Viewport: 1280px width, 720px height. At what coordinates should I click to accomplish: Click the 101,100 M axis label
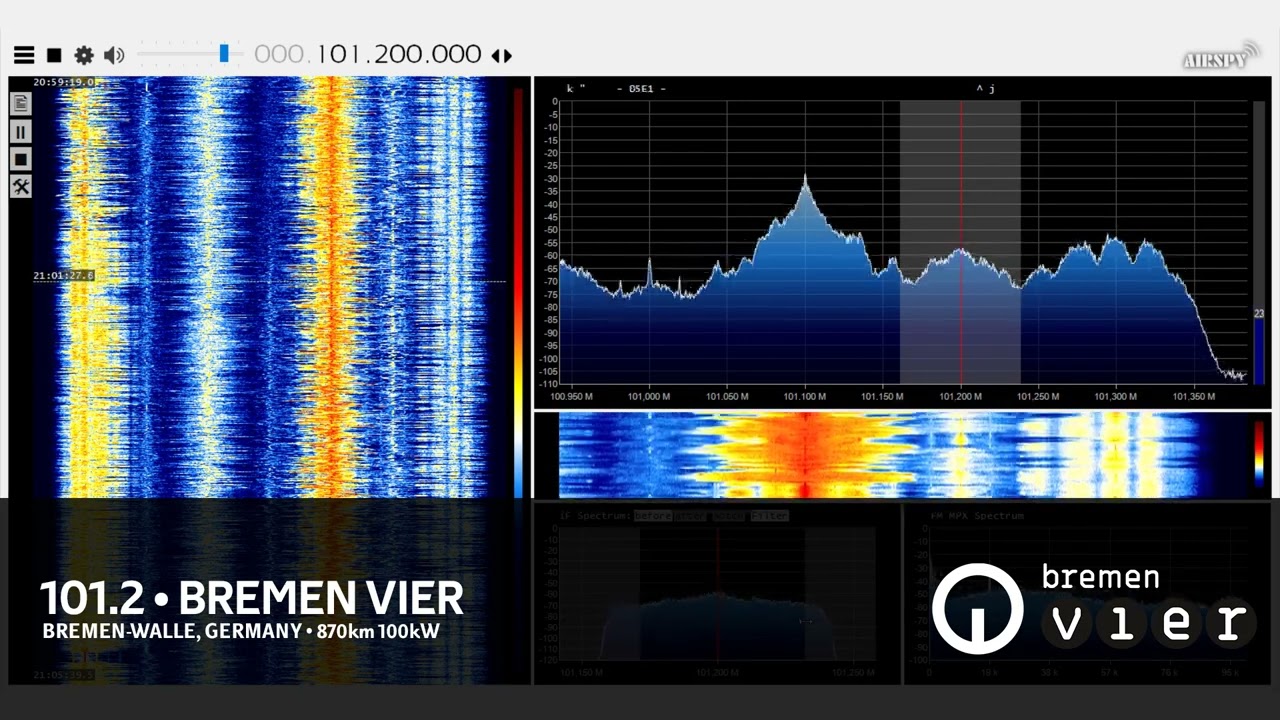[x=805, y=397]
